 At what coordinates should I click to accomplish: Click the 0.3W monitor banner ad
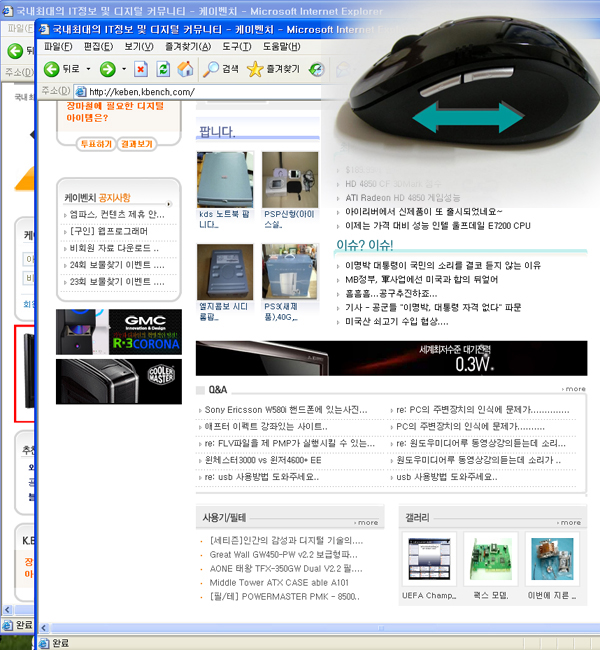[x=391, y=358]
